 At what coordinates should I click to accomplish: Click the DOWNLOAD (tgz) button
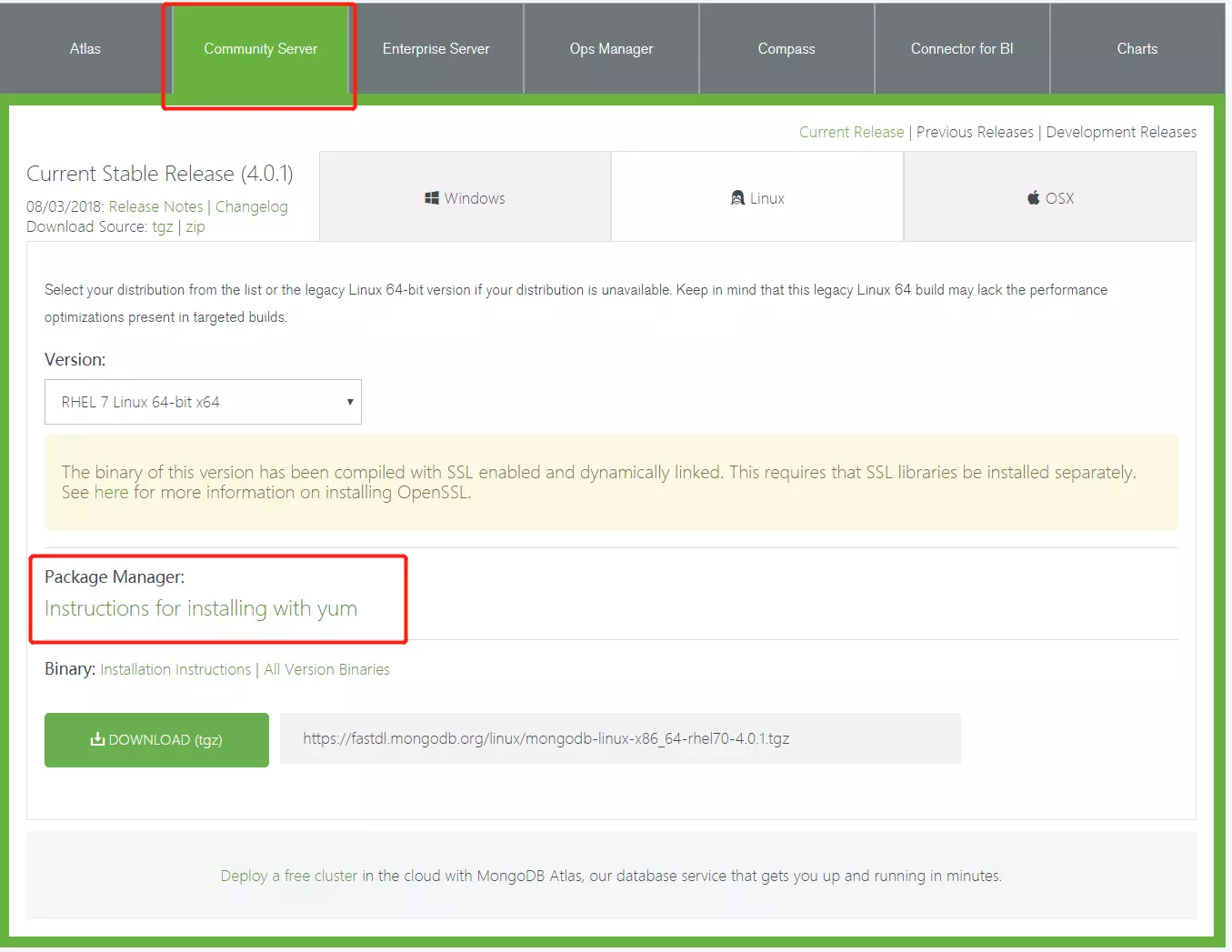click(156, 739)
